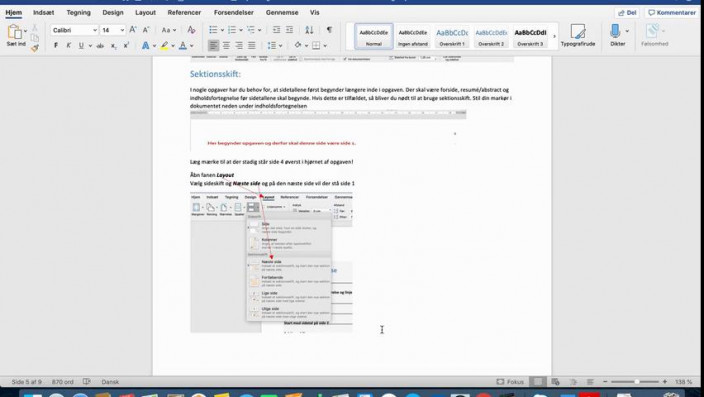
Task: Open the Referencer tab
Action: (x=184, y=13)
